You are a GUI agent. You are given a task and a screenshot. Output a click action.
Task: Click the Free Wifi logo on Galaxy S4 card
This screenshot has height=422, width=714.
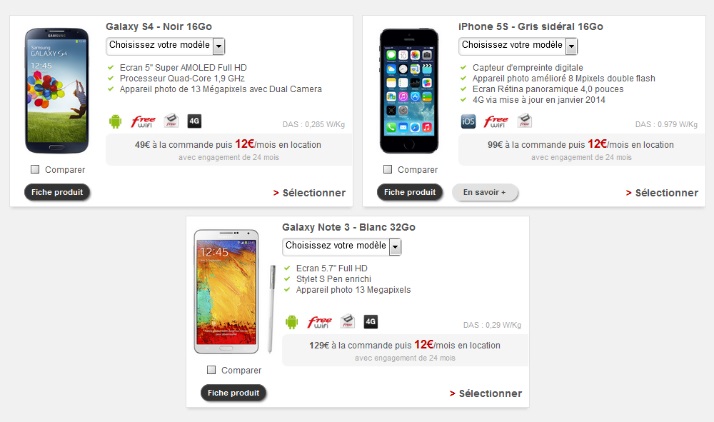click(143, 122)
